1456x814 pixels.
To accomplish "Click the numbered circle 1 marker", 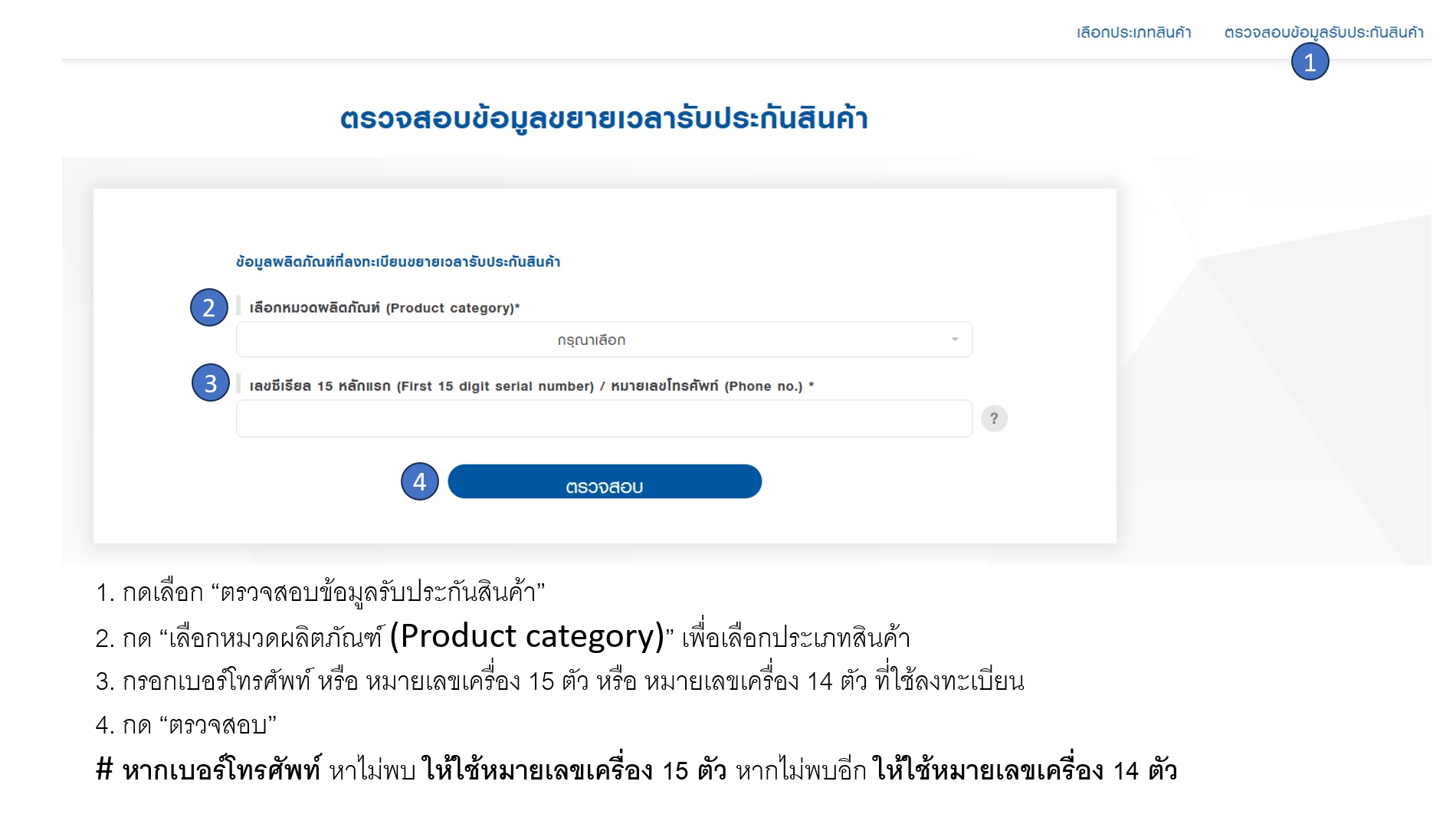I will pyautogui.click(x=1310, y=62).
